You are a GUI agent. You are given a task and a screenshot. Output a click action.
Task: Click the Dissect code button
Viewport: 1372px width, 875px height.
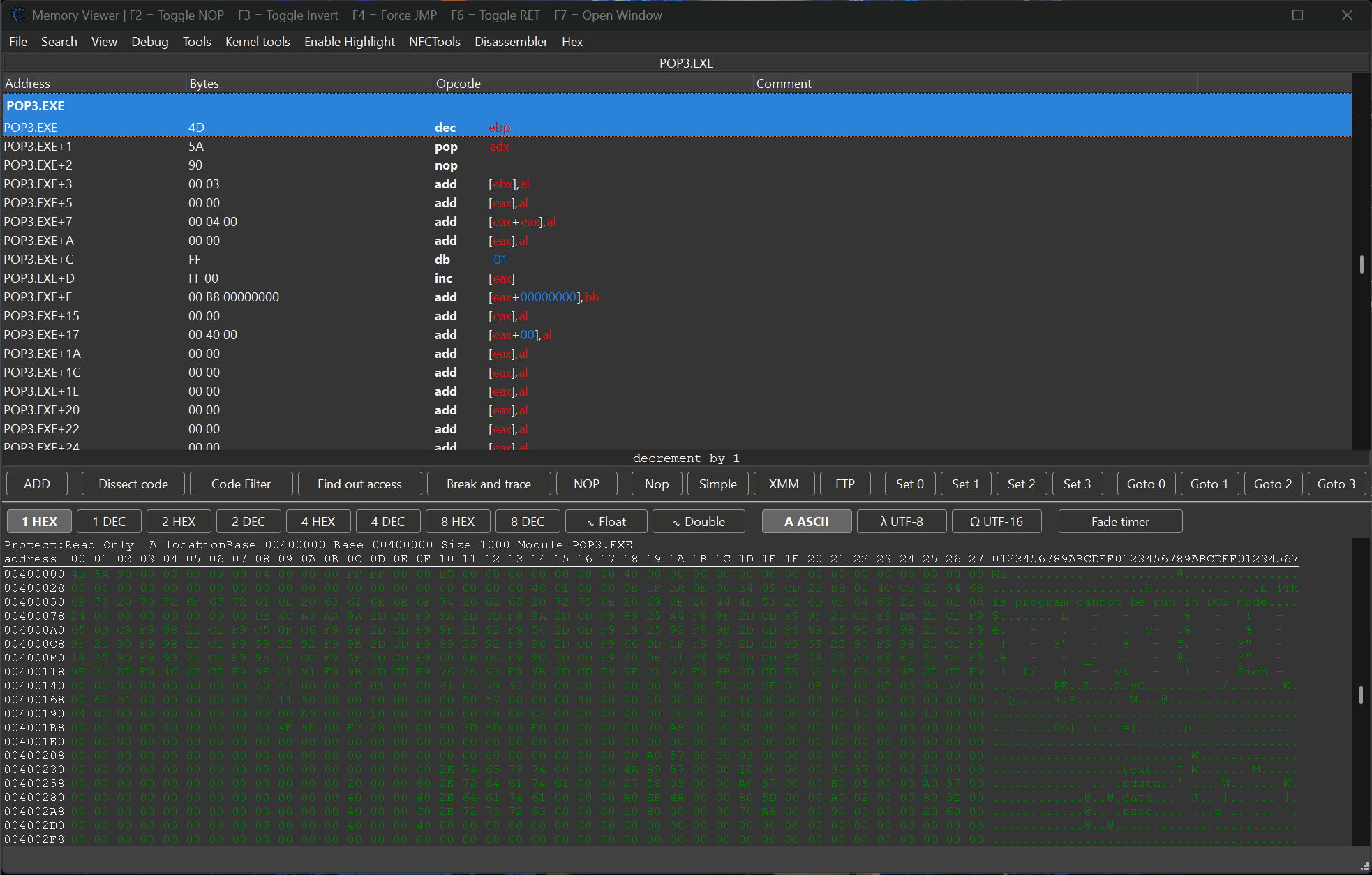[x=133, y=484]
